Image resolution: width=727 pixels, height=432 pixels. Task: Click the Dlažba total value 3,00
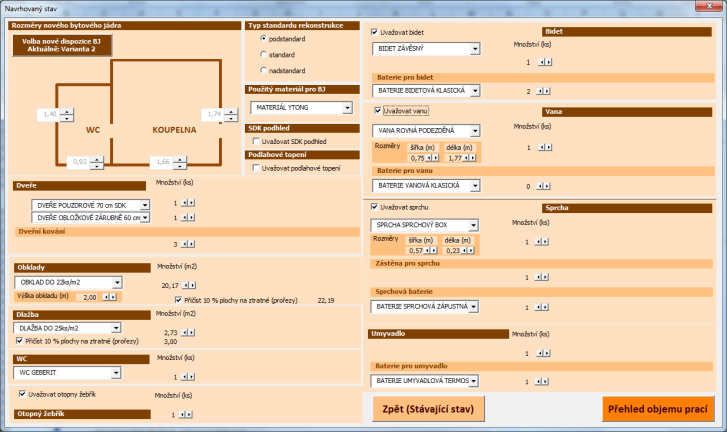pos(171,342)
